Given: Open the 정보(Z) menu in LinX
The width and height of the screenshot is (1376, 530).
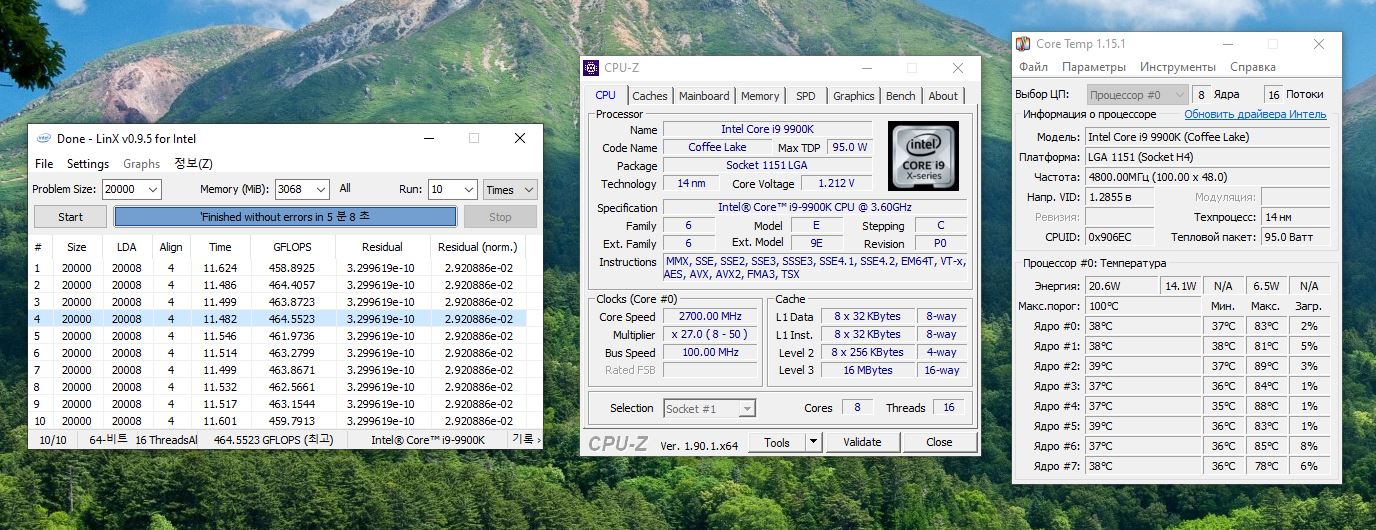Looking at the screenshot, I should point(193,164).
